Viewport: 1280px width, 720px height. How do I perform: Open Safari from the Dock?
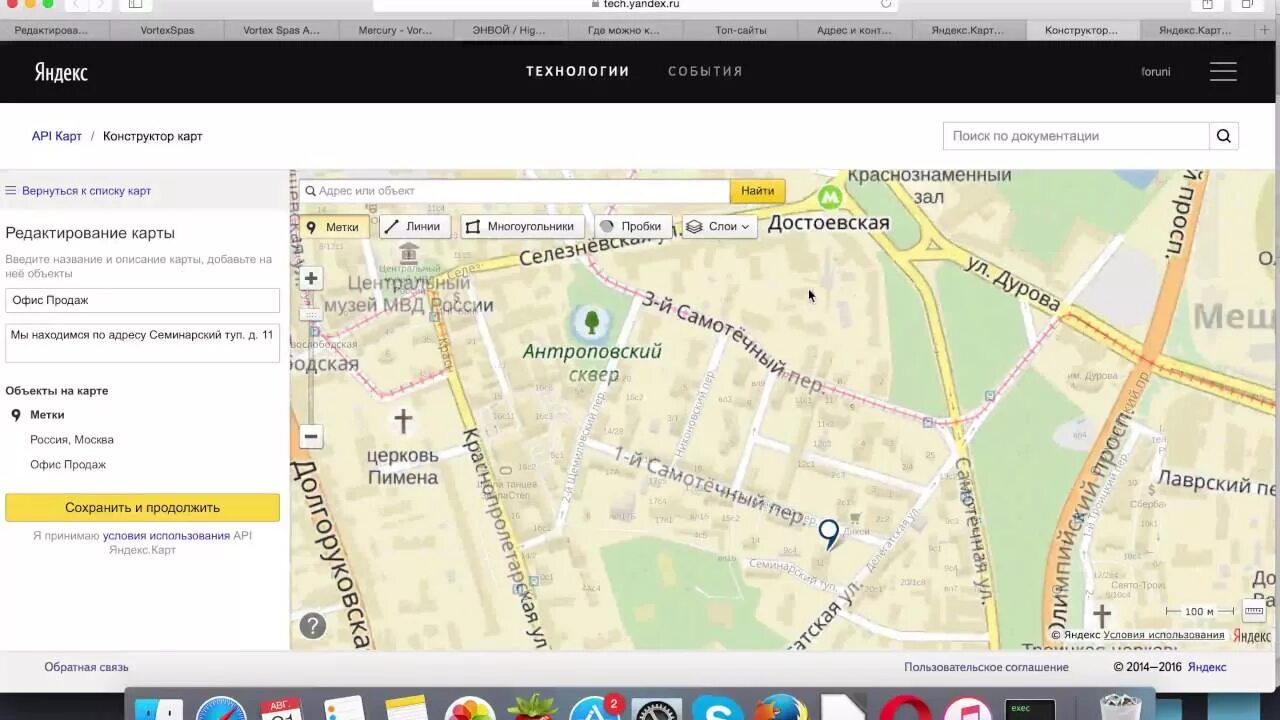tap(221, 709)
